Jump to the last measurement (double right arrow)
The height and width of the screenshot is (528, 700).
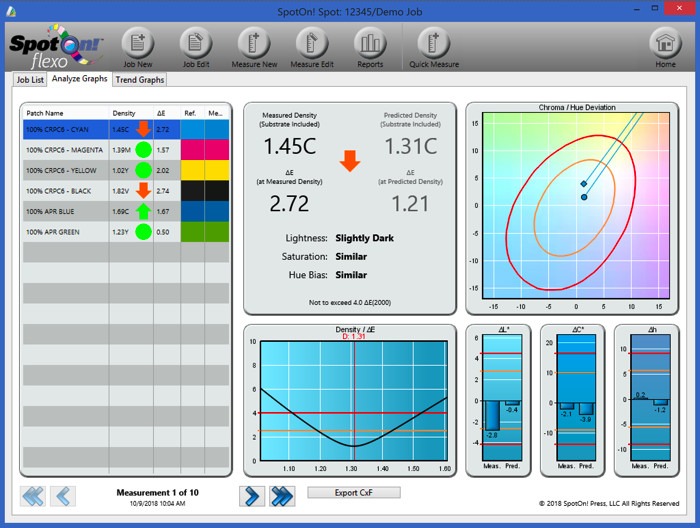[282, 496]
